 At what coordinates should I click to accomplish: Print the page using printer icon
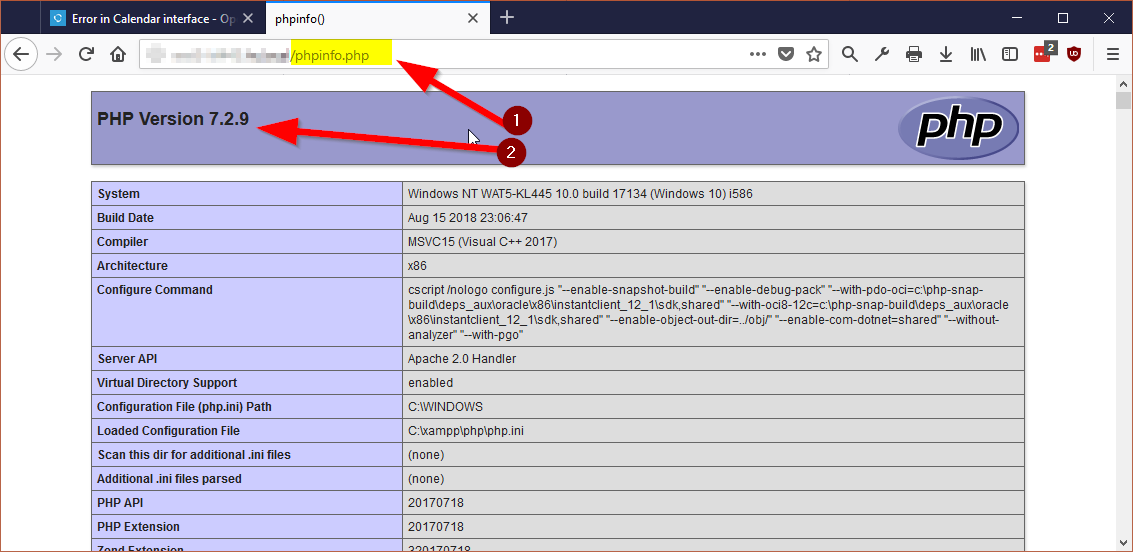914,54
